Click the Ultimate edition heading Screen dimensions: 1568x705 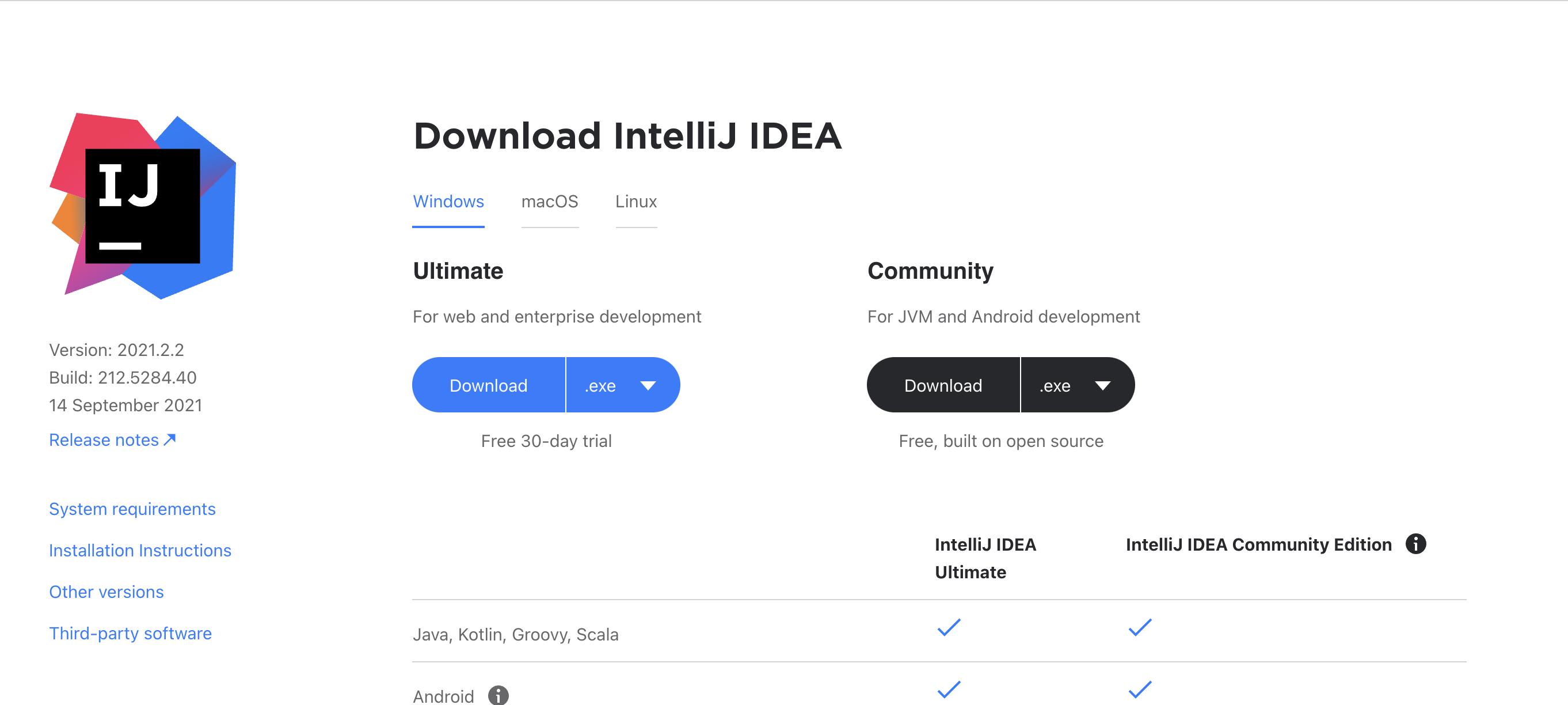[x=458, y=271]
